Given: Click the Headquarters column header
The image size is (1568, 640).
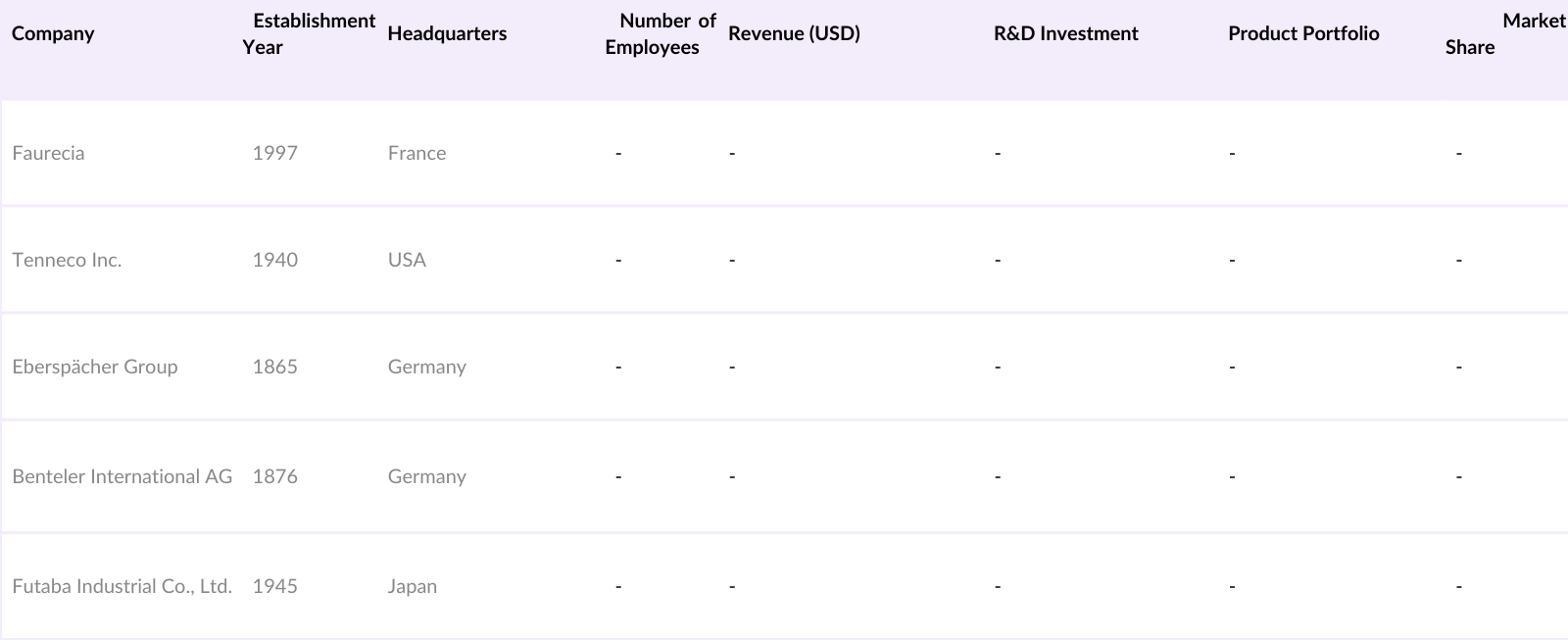Looking at the screenshot, I should (x=447, y=33).
